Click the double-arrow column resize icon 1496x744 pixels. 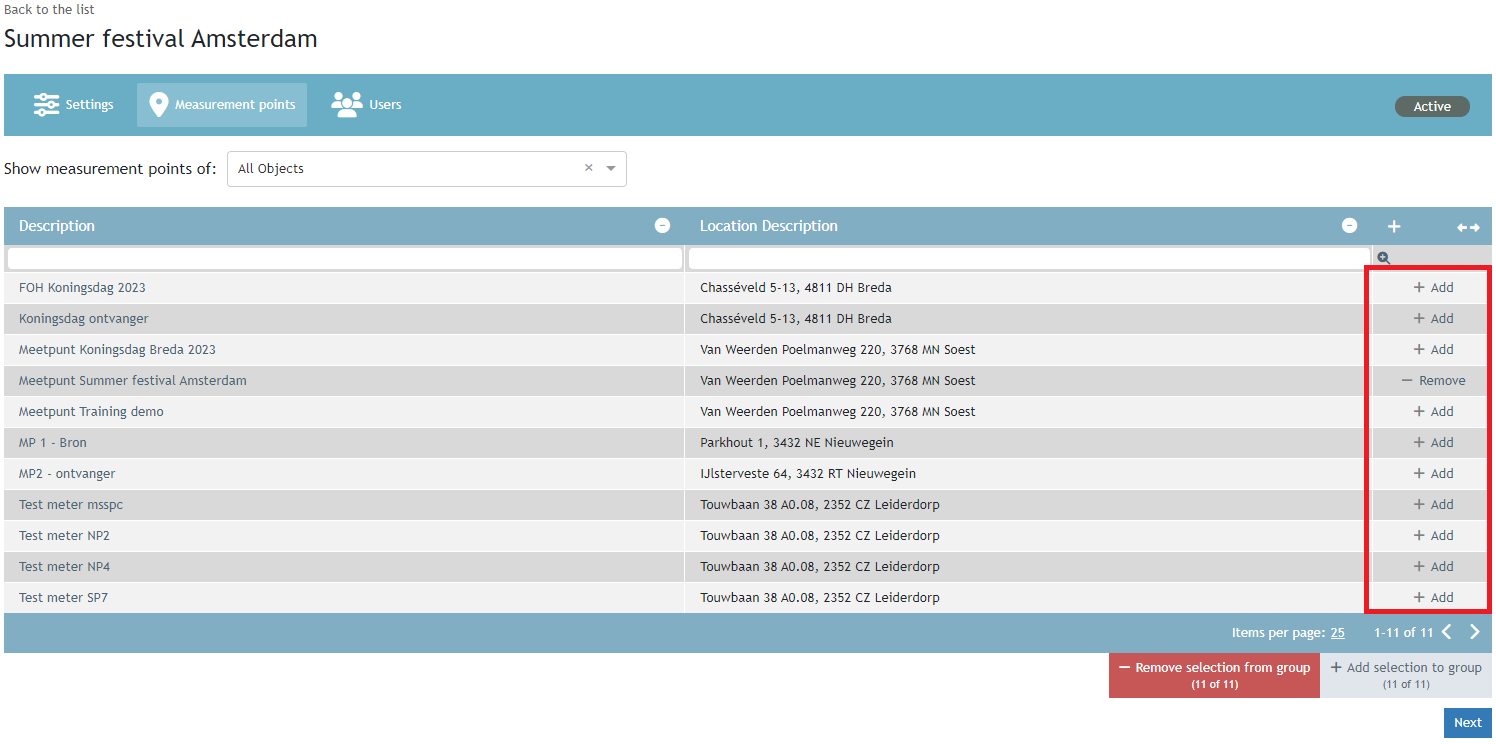(x=1467, y=227)
